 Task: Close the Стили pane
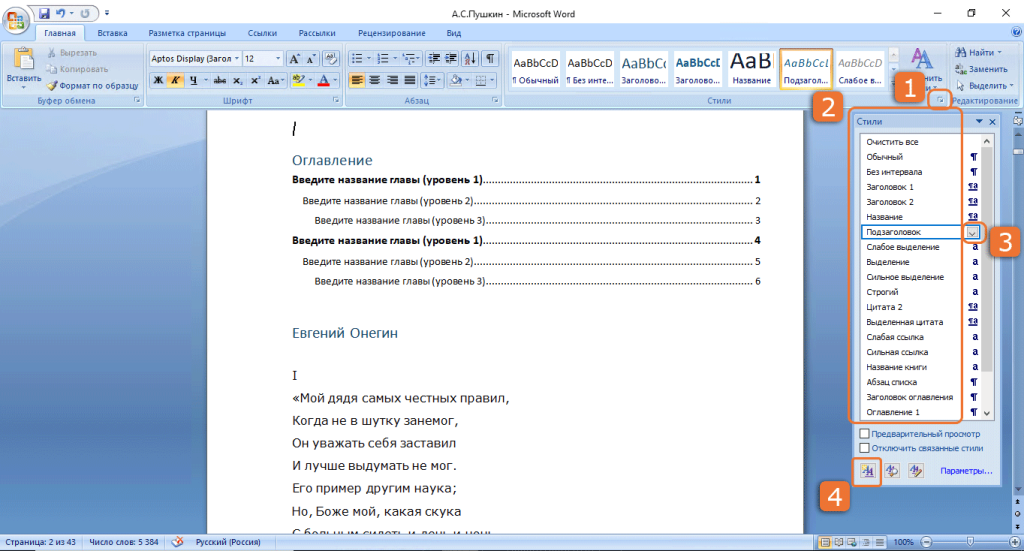click(x=992, y=121)
